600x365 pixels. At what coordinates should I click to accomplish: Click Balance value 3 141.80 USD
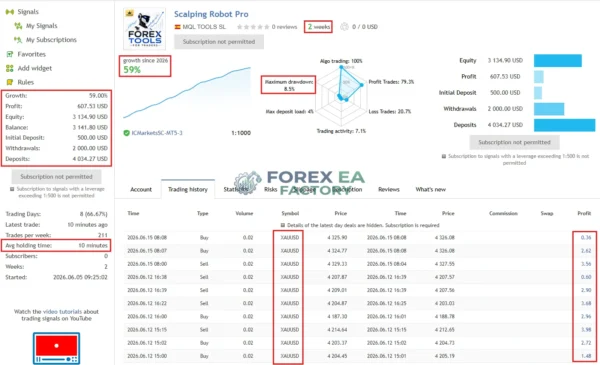(x=90, y=127)
